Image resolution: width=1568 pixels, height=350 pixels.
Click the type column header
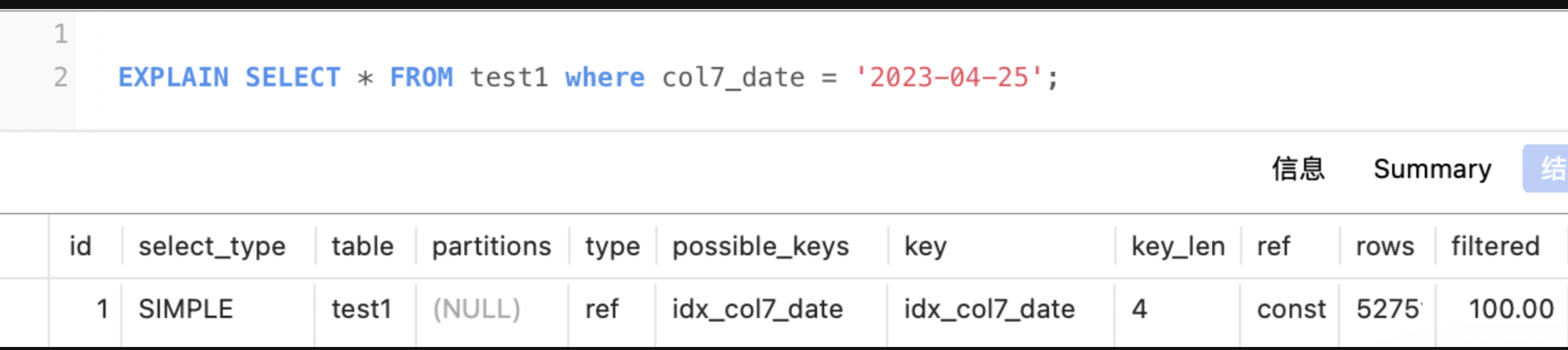tap(612, 247)
